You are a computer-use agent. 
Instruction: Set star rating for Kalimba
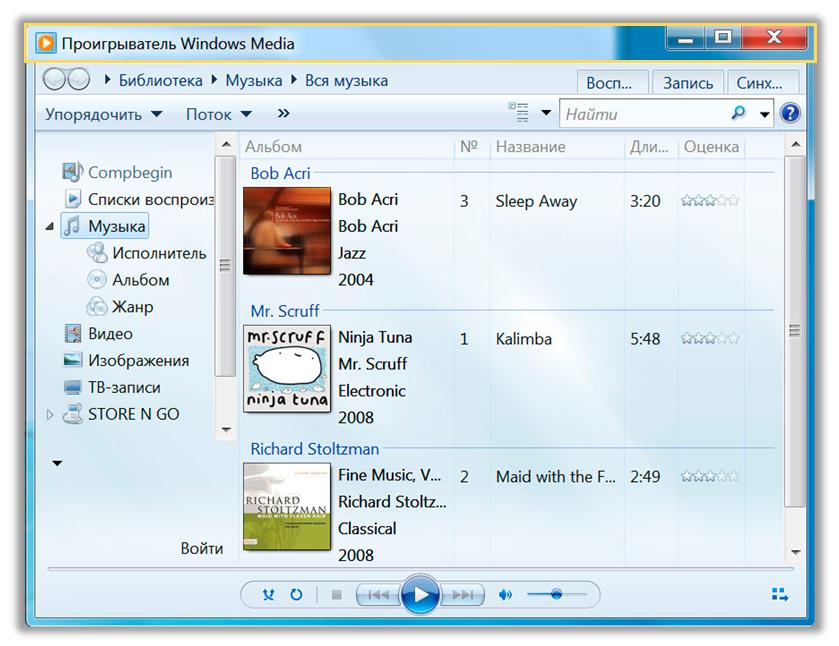coord(710,338)
